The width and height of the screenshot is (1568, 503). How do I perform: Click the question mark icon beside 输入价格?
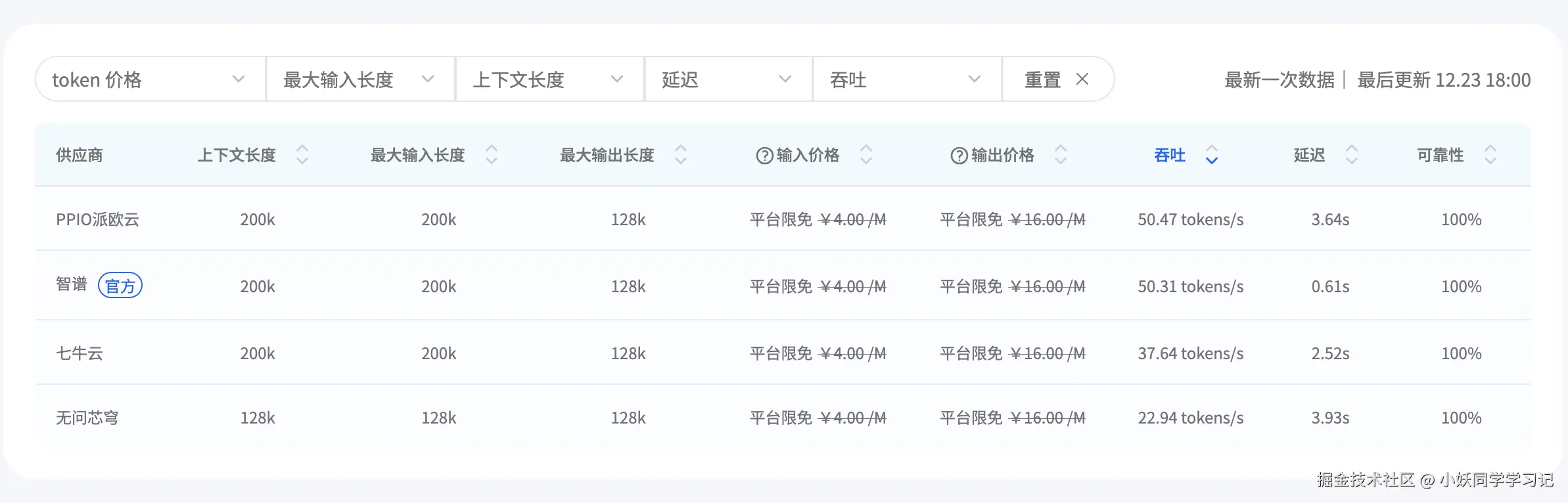click(x=764, y=156)
